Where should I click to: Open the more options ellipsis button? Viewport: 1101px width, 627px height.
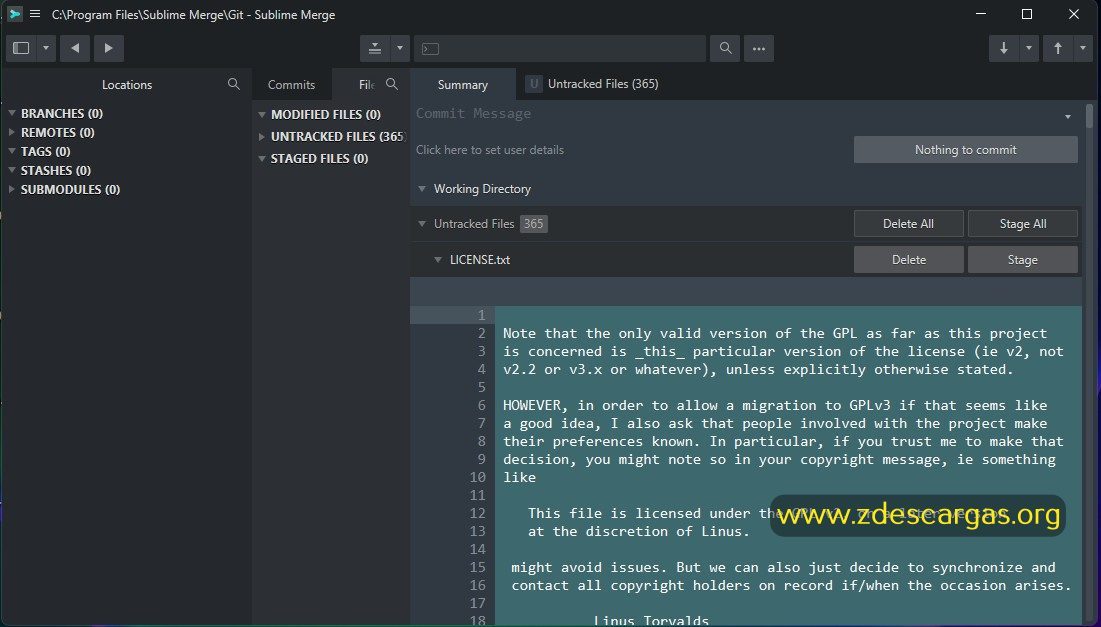coord(759,48)
